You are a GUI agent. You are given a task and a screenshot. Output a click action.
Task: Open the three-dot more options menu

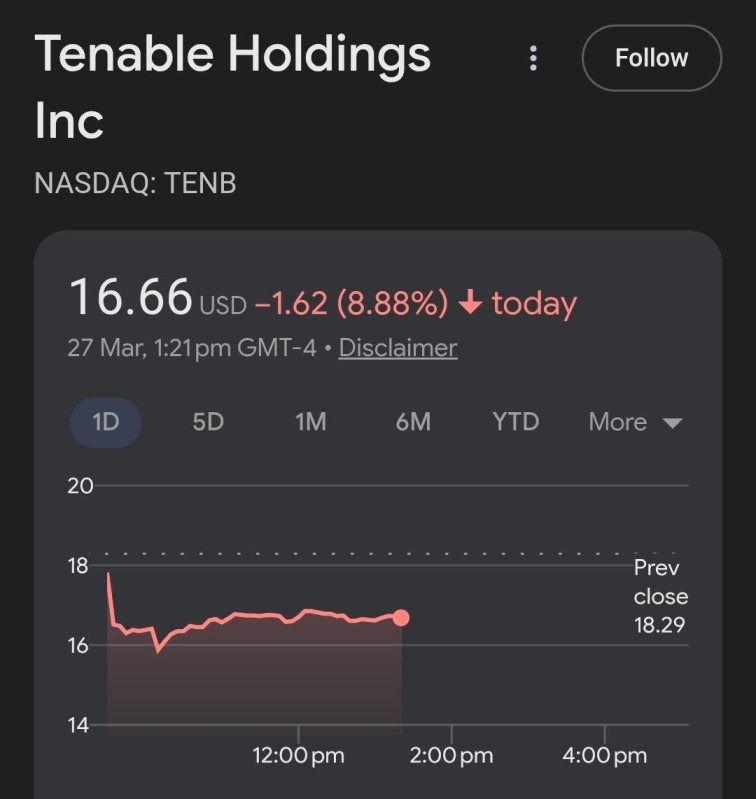533,58
